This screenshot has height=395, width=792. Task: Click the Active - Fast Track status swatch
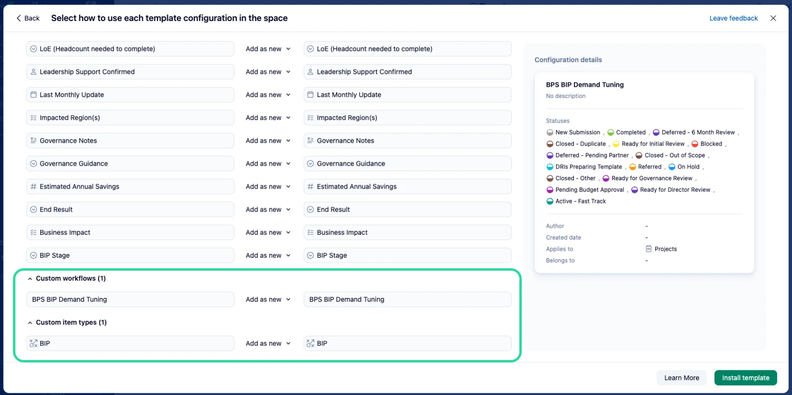550,201
